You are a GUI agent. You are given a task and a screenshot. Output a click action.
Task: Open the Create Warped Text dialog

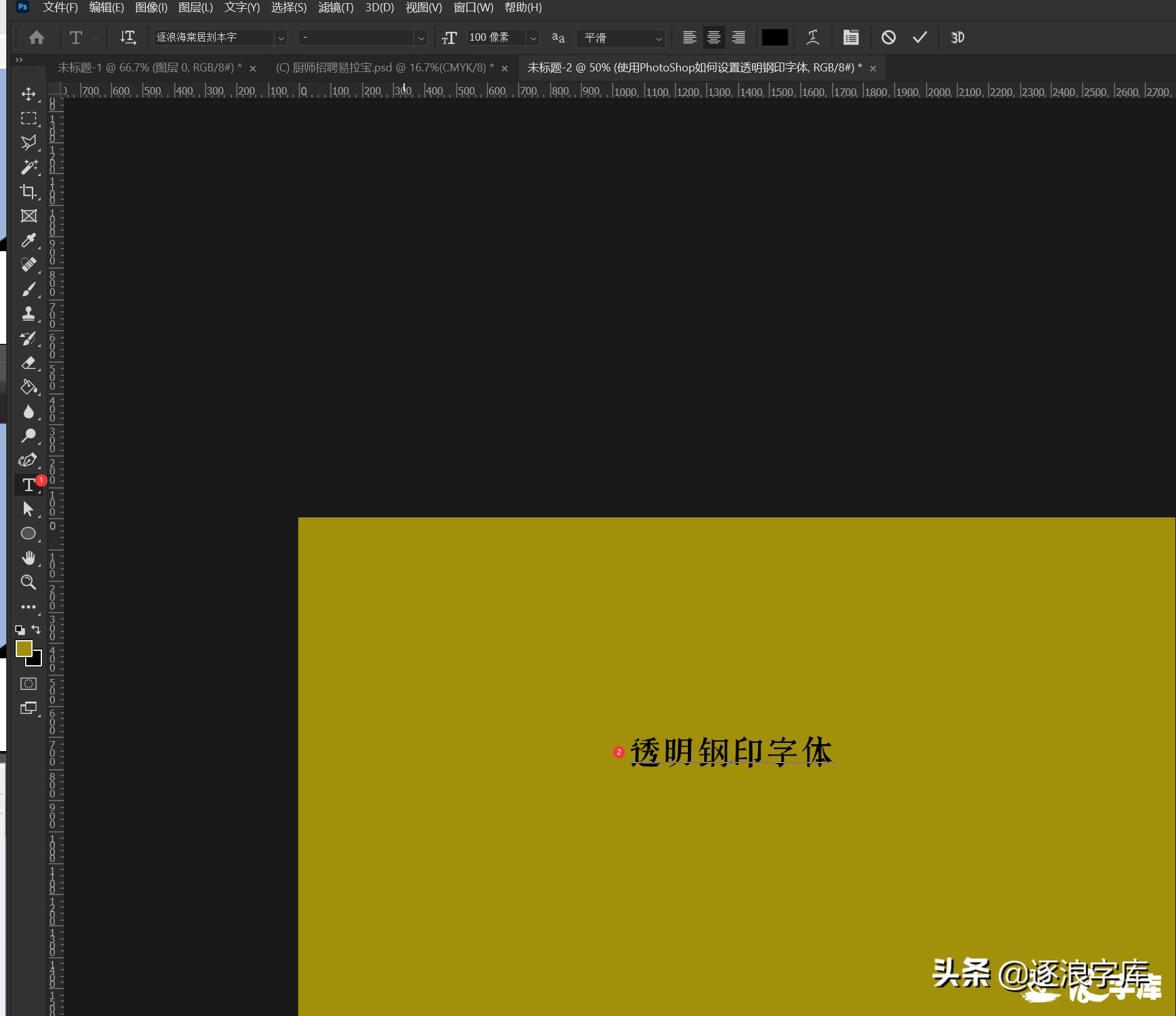tap(813, 38)
